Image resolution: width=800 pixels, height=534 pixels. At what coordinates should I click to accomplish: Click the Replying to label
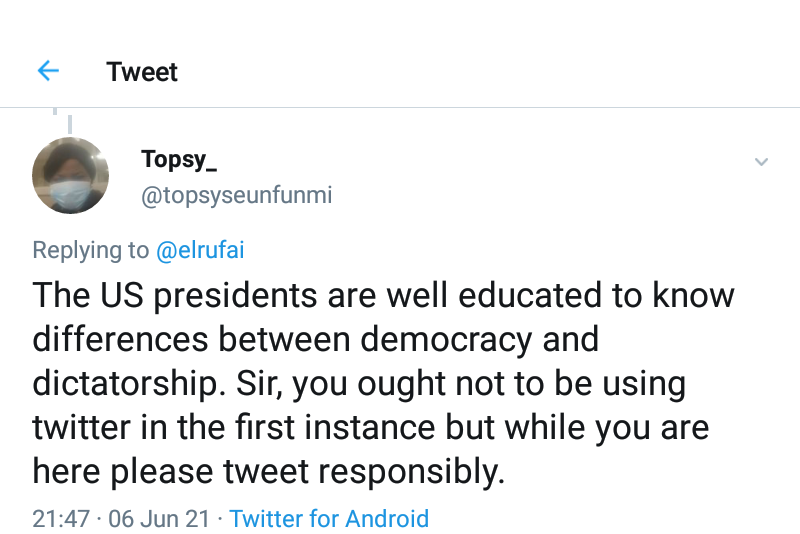click(88, 250)
